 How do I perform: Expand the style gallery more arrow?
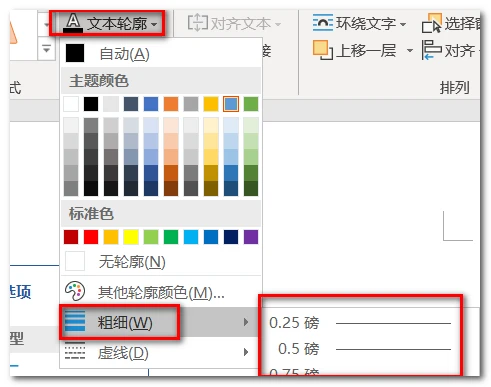coord(46,49)
